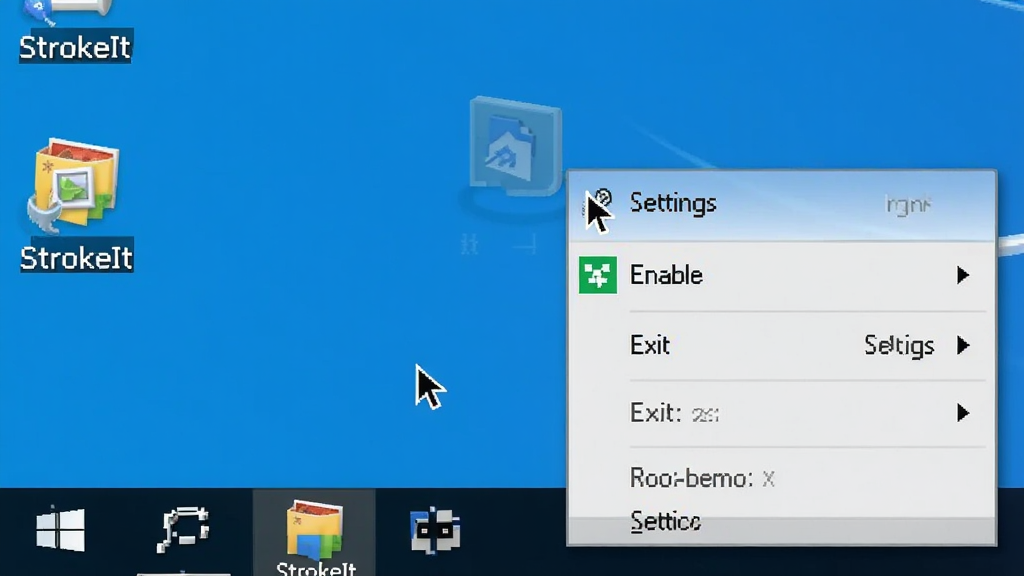The height and width of the screenshot is (576, 1024).
Task: Click the Seltigs text in the menu
Action: click(x=899, y=346)
